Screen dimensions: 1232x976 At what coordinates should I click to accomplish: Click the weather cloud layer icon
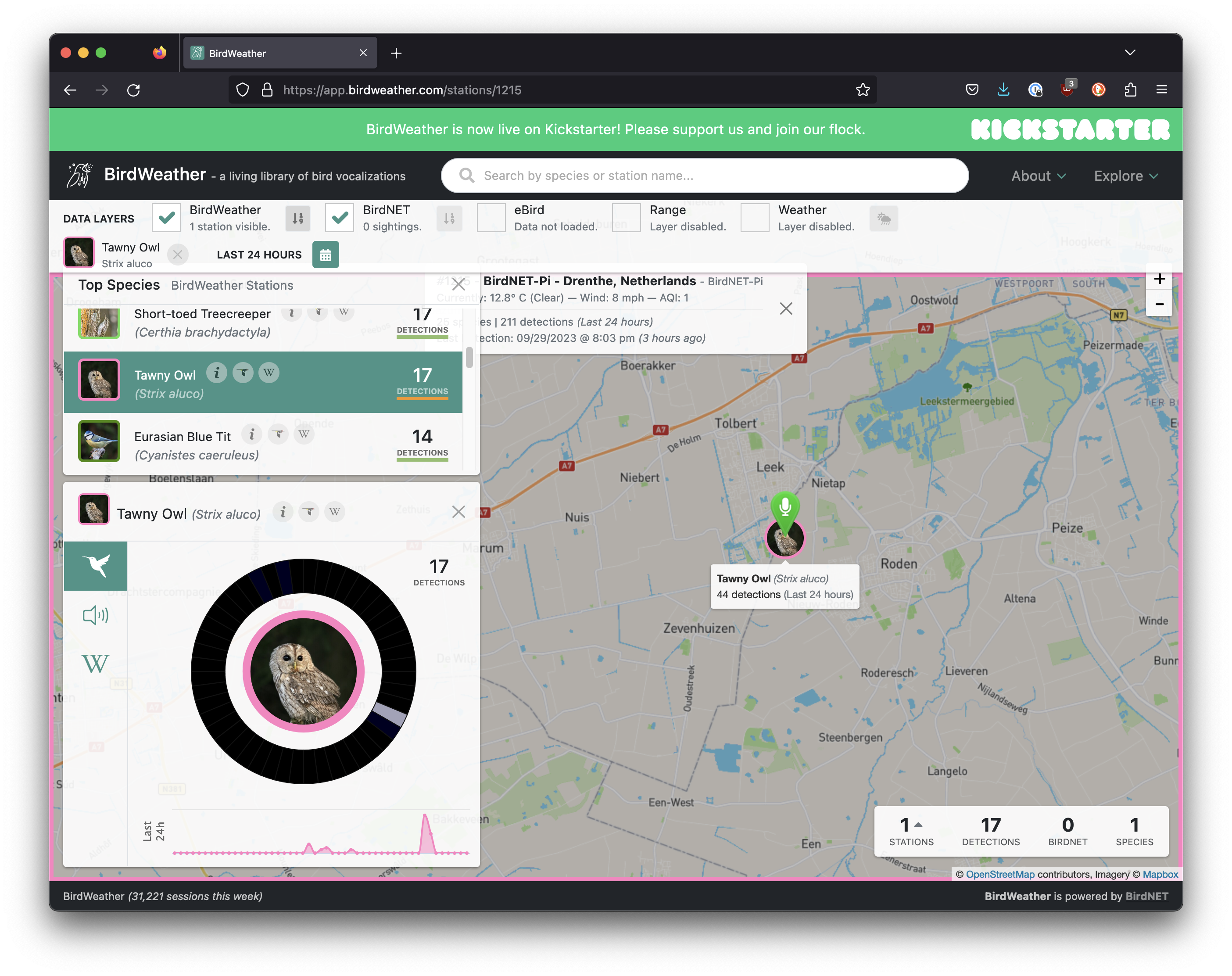coord(883,218)
